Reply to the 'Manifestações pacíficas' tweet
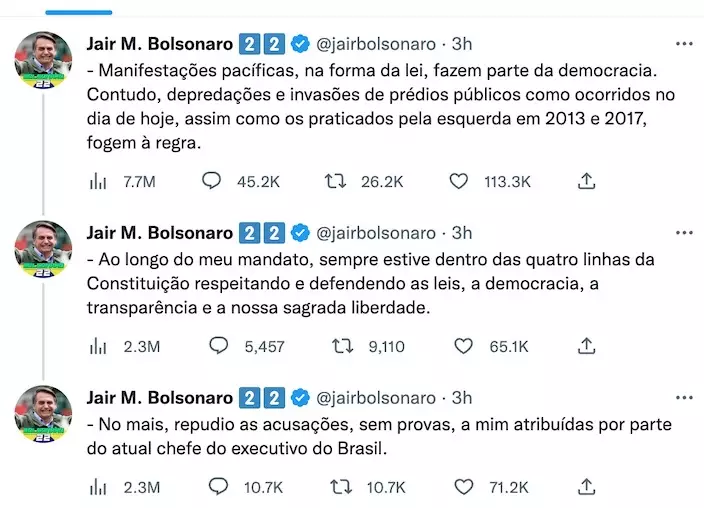Viewport: 704px width, 508px height. pos(213,181)
